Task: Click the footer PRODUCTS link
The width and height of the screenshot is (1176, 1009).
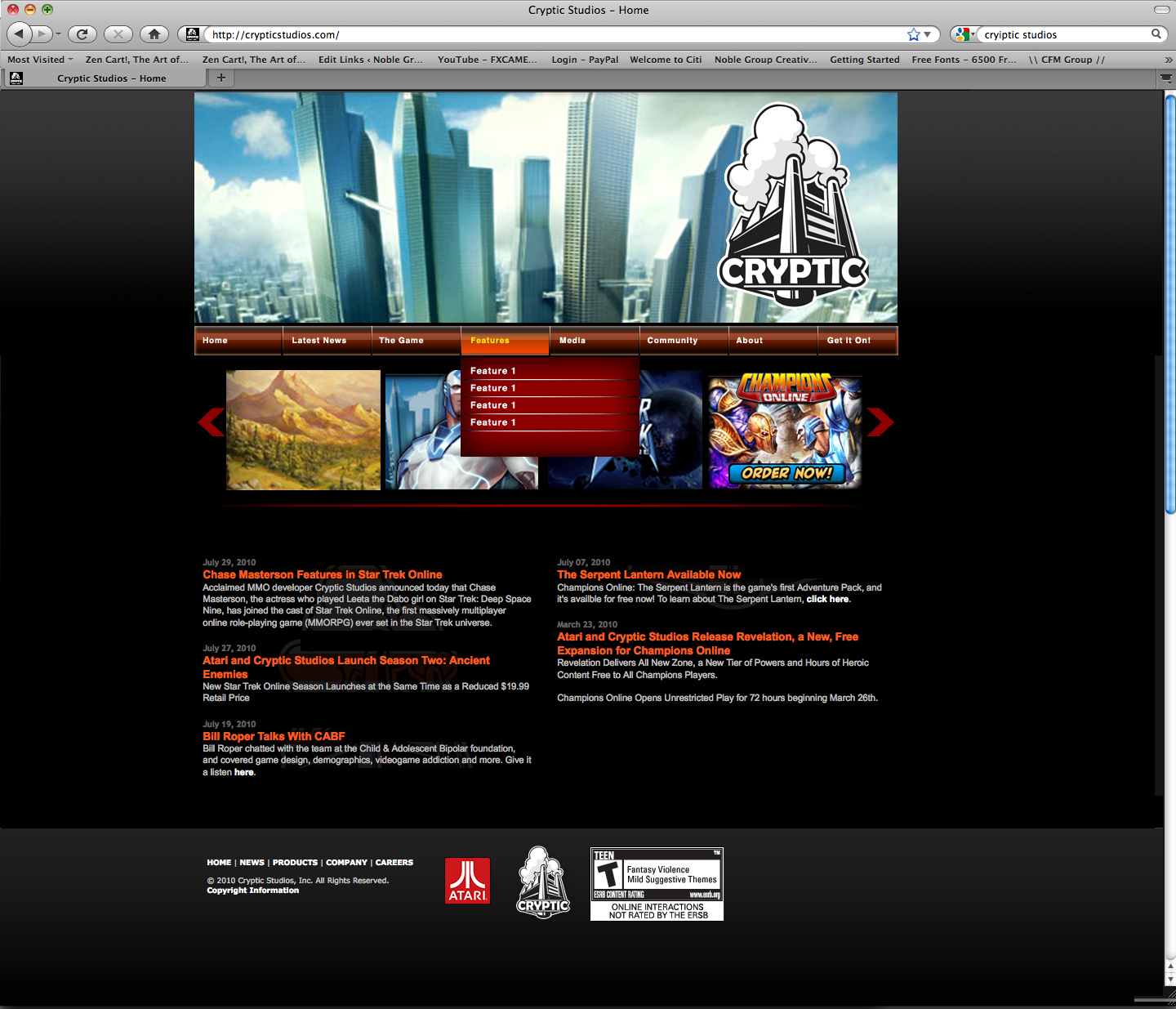Action: (295, 863)
